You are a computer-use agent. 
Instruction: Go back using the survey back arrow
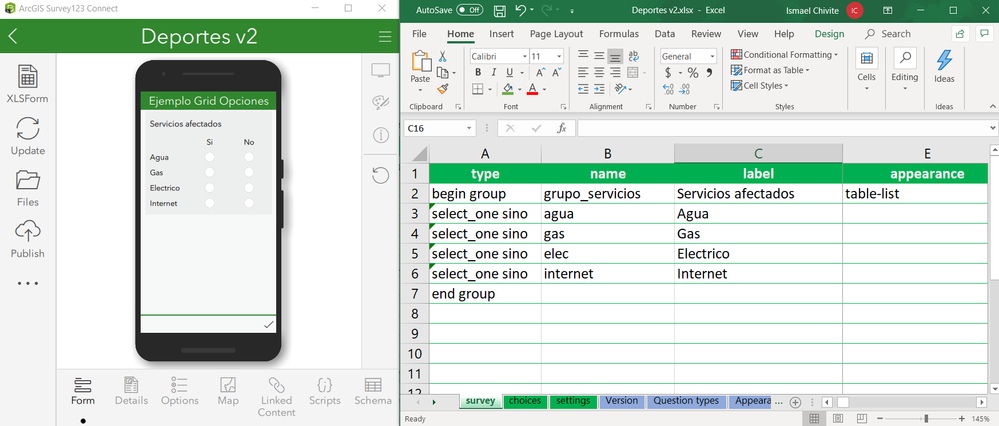pyautogui.click(x=13, y=36)
